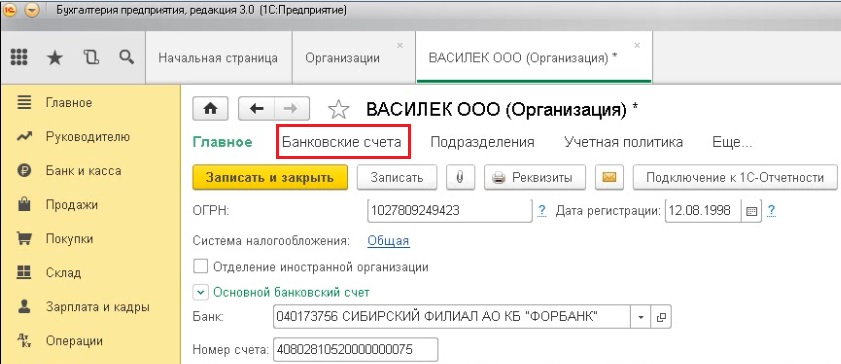
Task: Open the history icon in top toolbar
Action: pos(91,57)
